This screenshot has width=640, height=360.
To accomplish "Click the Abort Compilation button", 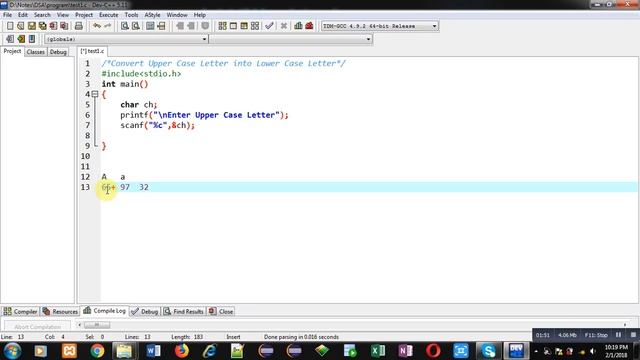I will (x=37, y=327).
